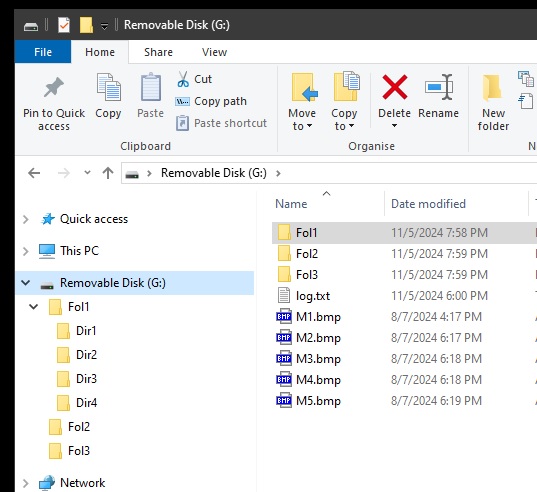This screenshot has height=492, width=537.
Task: Open the File menu tab
Action: click(43, 52)
